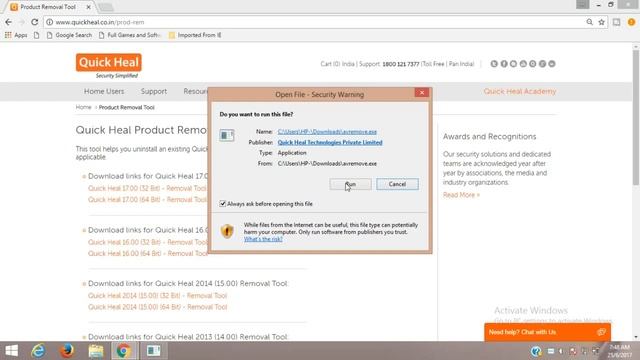Click the first social media icon in header
640x360 pixels.
click(494, 64)
